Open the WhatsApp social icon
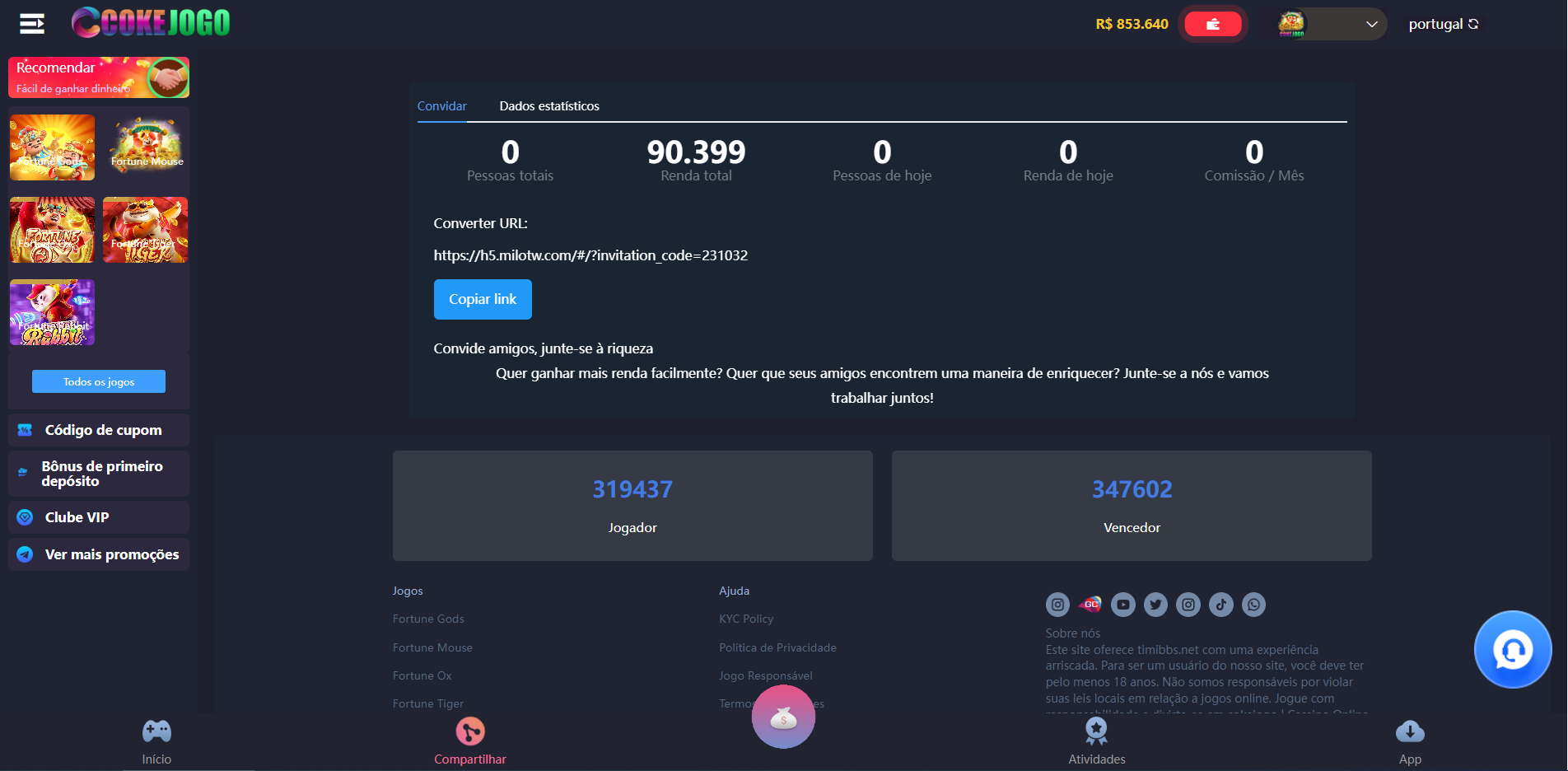The height and width of the screenshot is (771, 1568). (1253, 605)
